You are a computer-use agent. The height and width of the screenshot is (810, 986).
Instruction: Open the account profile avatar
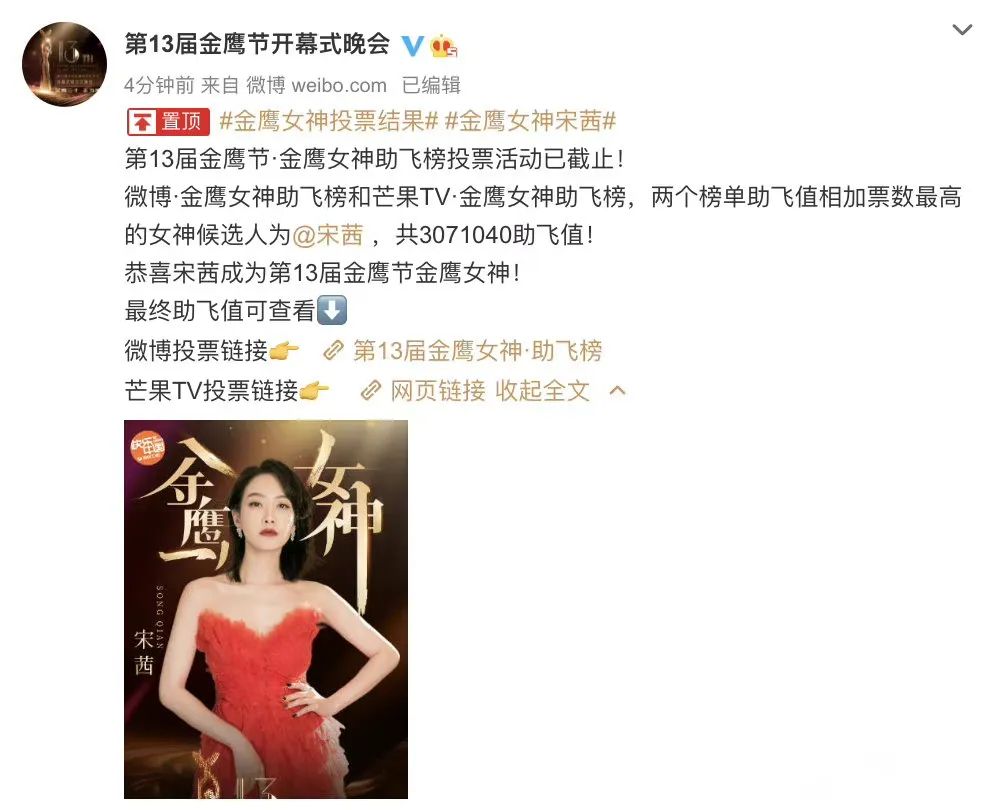coord(64,64)
